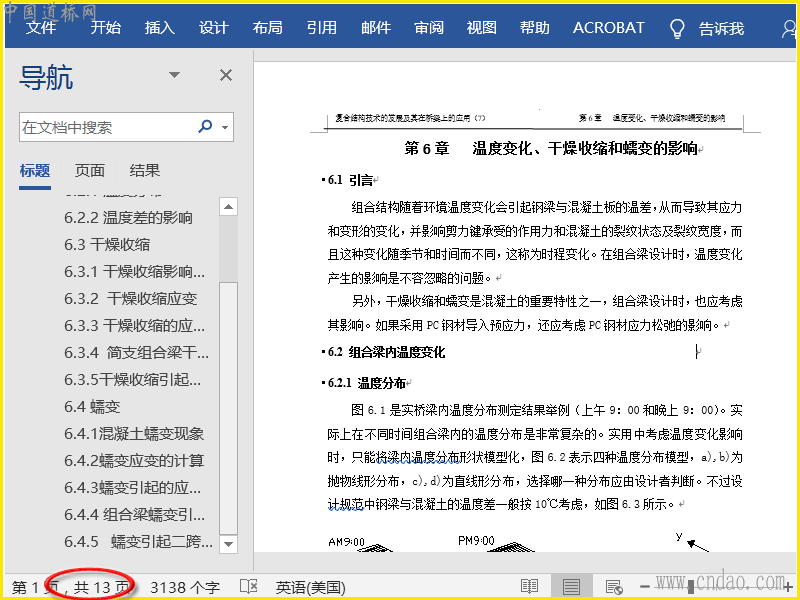Screen dimensions: 800x600
Task: Click the zoom in plus button
Action: (789, 587)
